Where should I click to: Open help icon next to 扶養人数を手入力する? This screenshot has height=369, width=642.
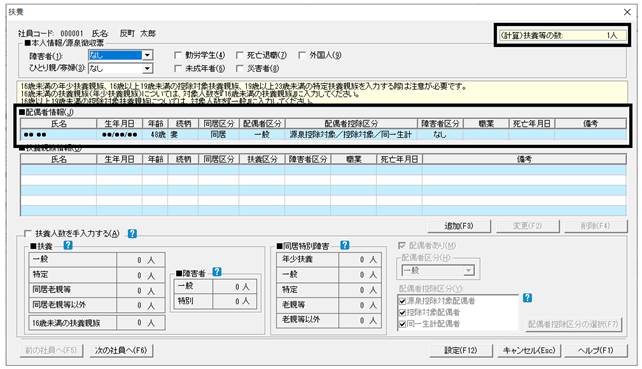tap(132, 233)
